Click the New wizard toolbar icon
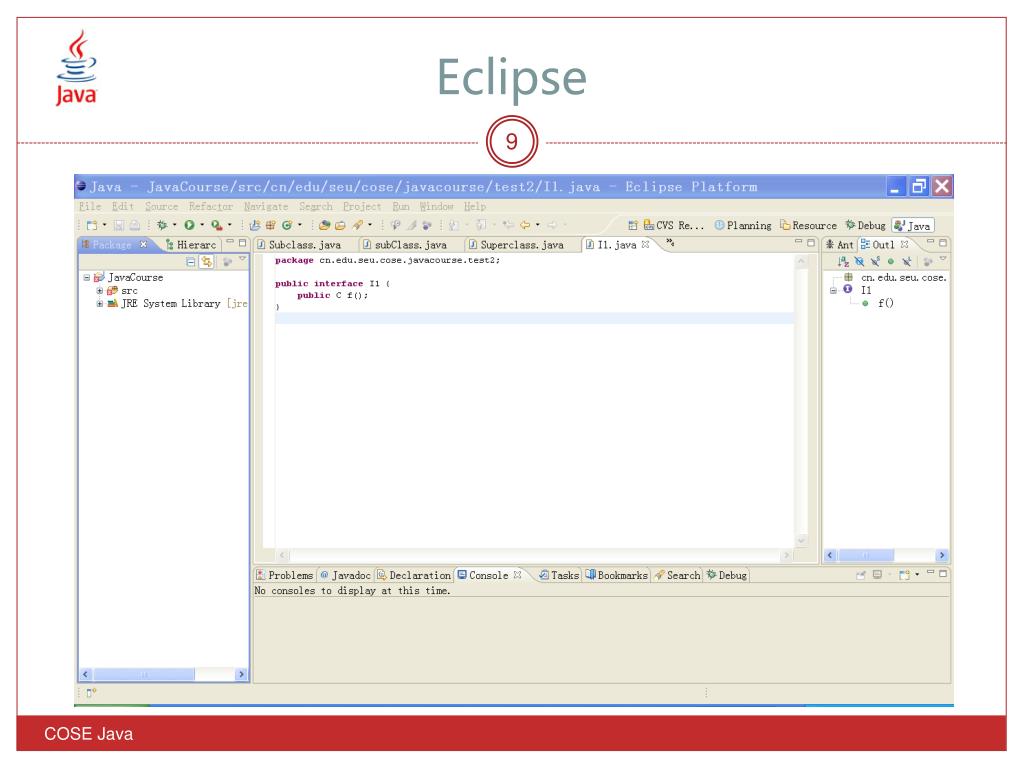The image size is (1024, 768). point(92,225)
